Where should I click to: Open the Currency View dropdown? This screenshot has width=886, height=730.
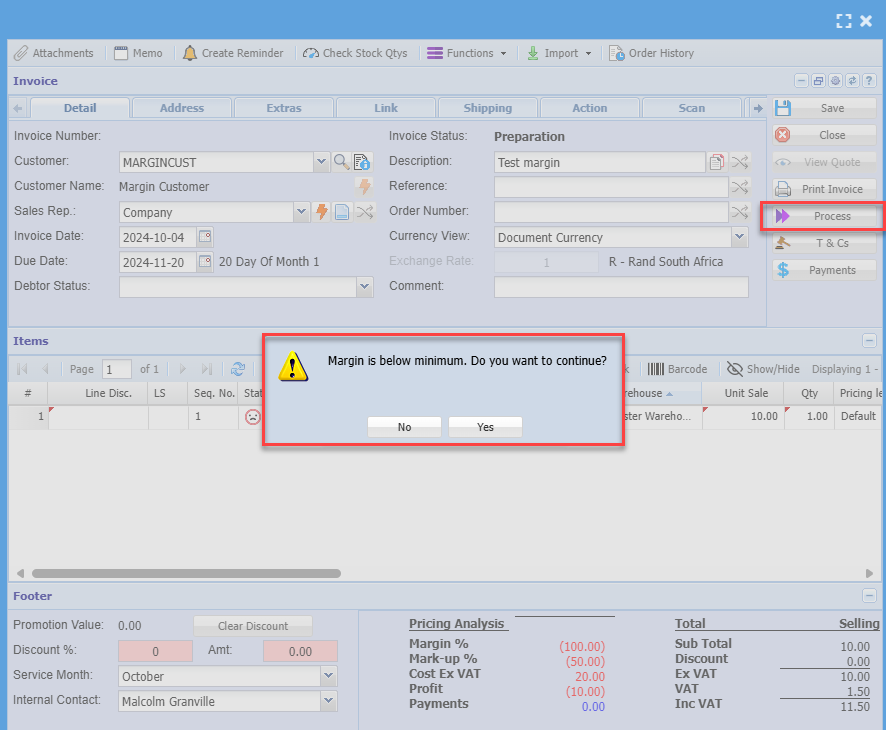(739, 237)
